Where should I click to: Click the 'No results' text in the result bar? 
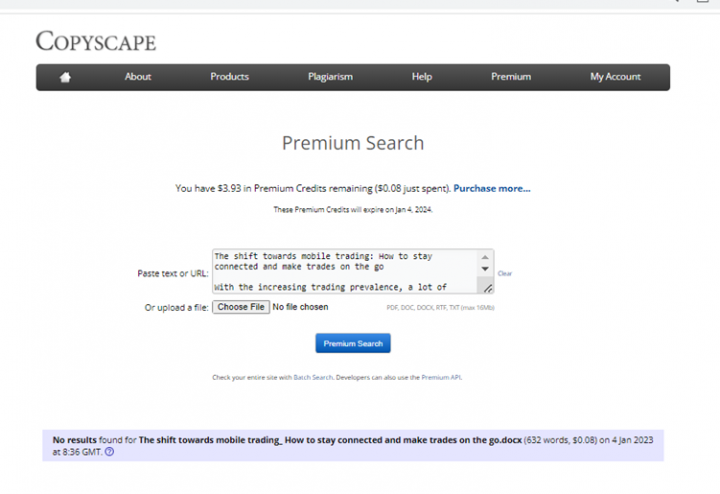point(74,440)
